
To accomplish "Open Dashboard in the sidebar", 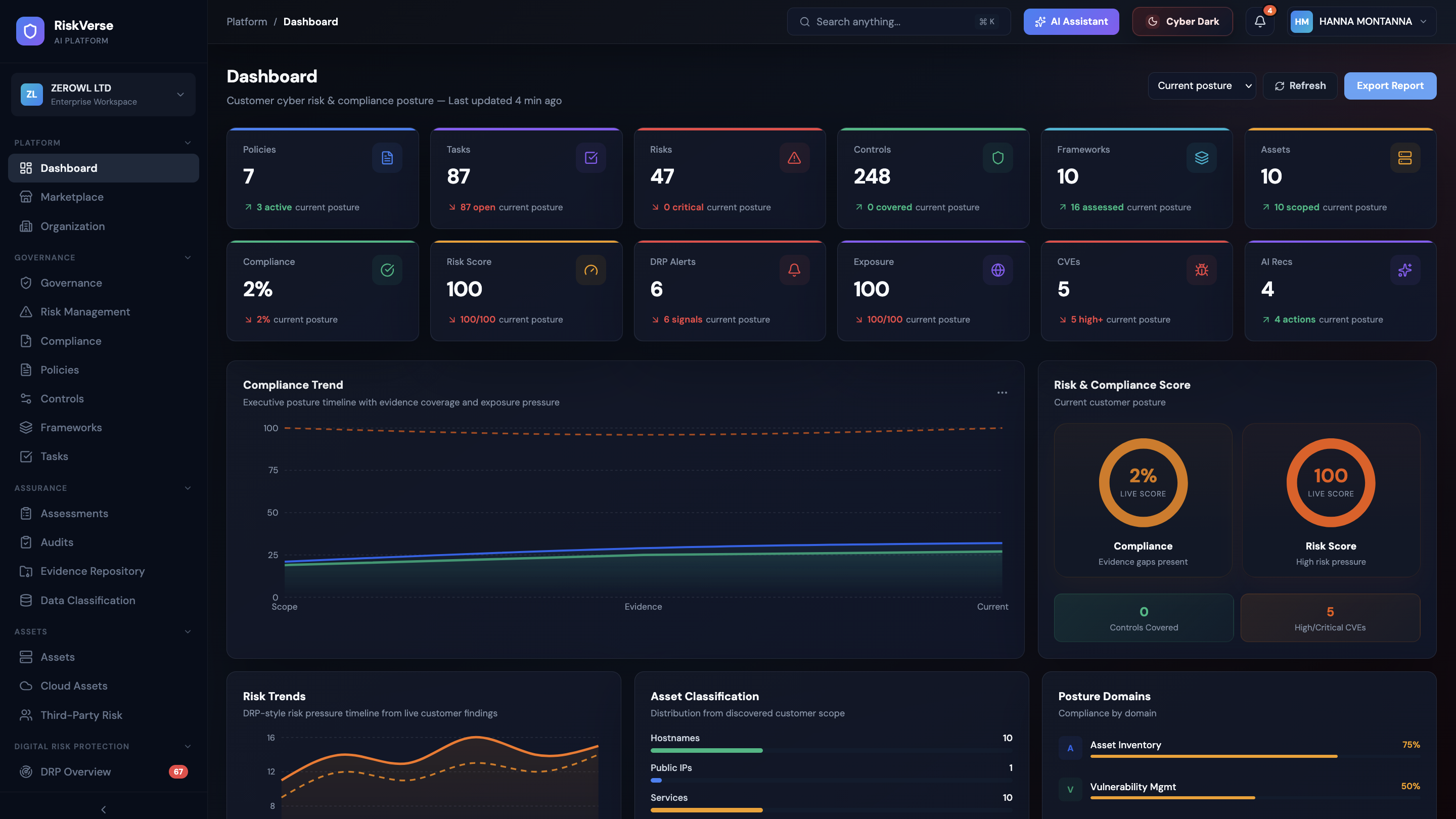I will [x=104, y=168].
